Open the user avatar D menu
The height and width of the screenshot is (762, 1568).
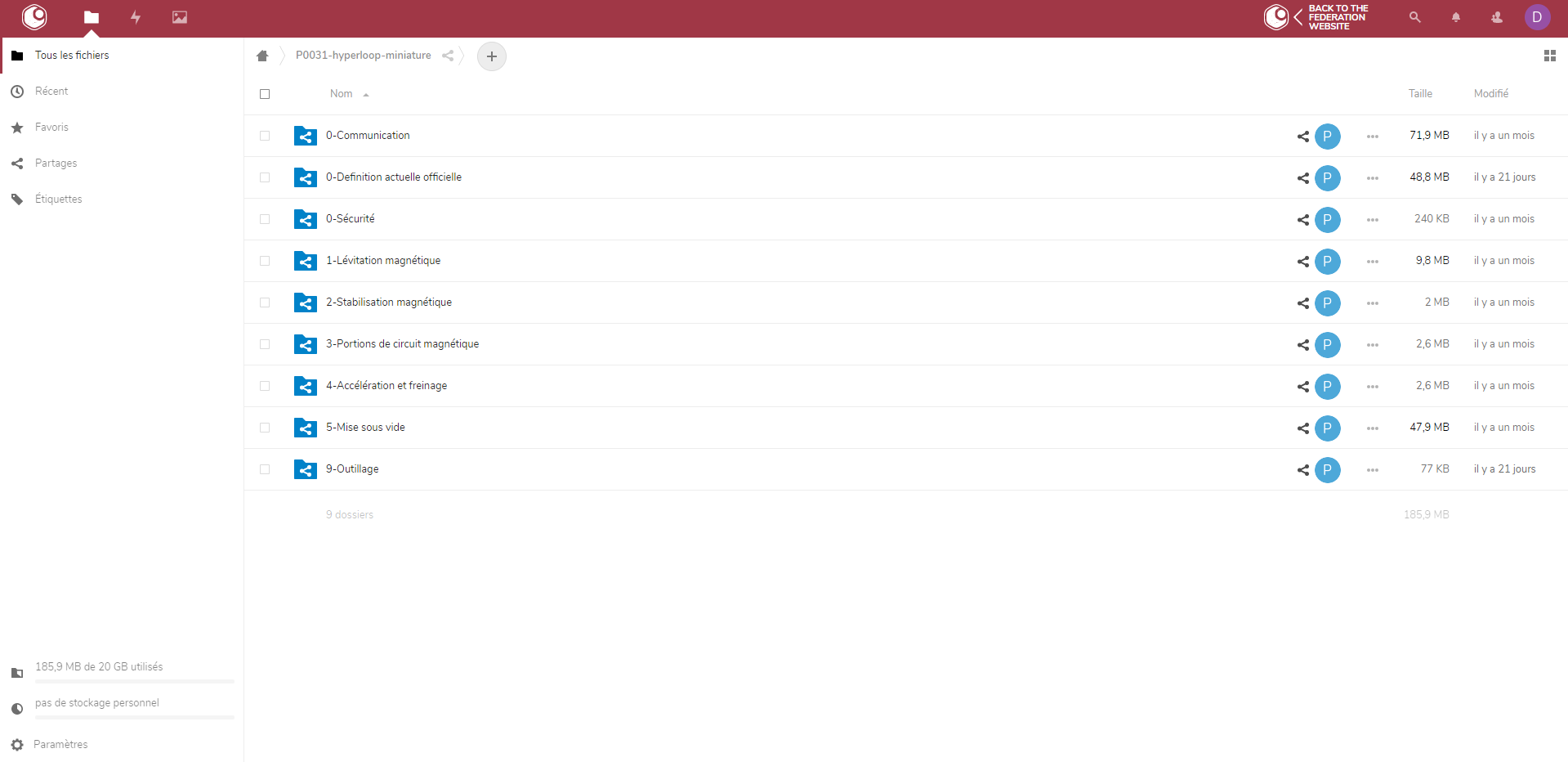1536,17
